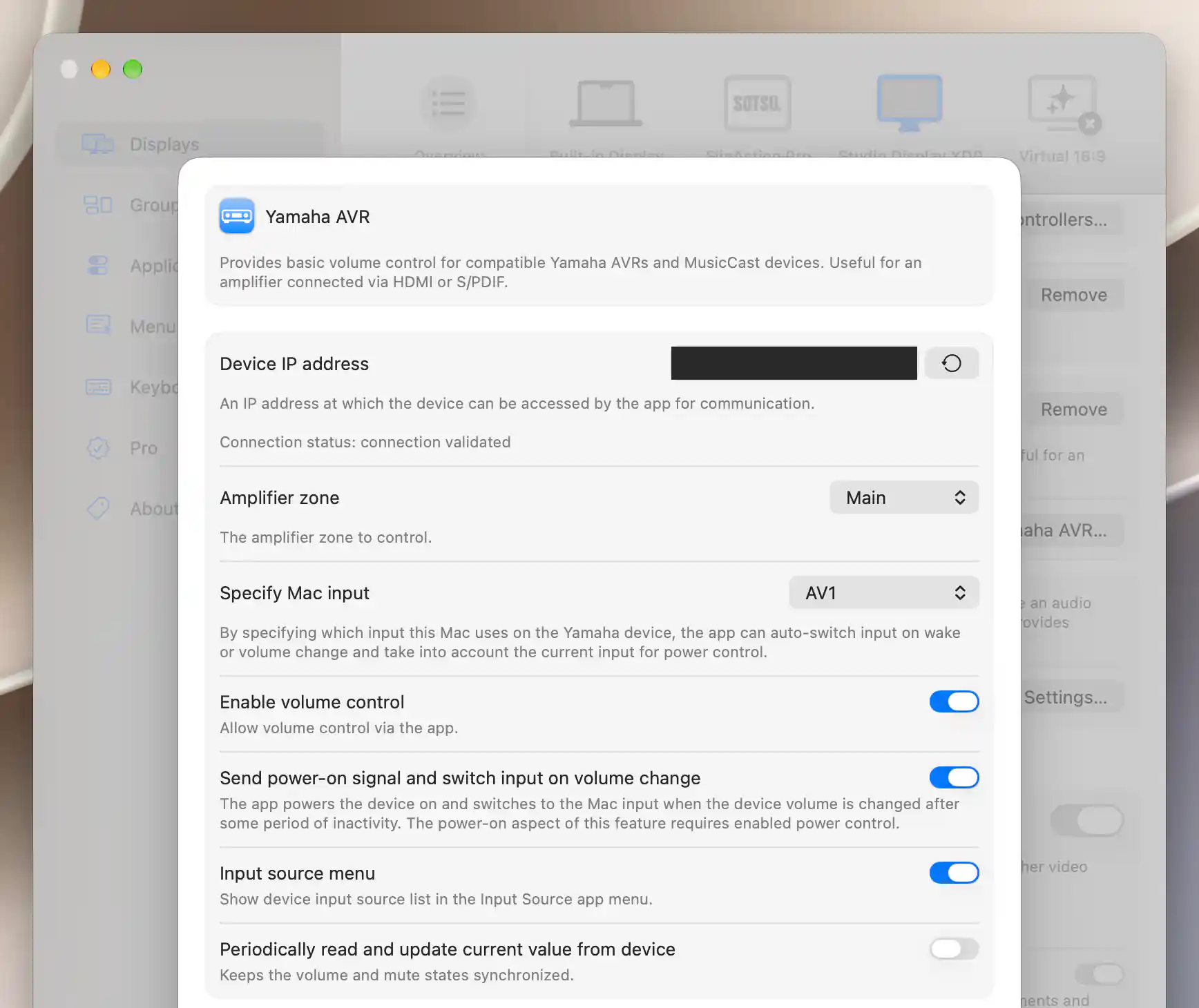Click the upper Remove button in the background
Screen dimensions: 1199x1008
coord(1074,295)
